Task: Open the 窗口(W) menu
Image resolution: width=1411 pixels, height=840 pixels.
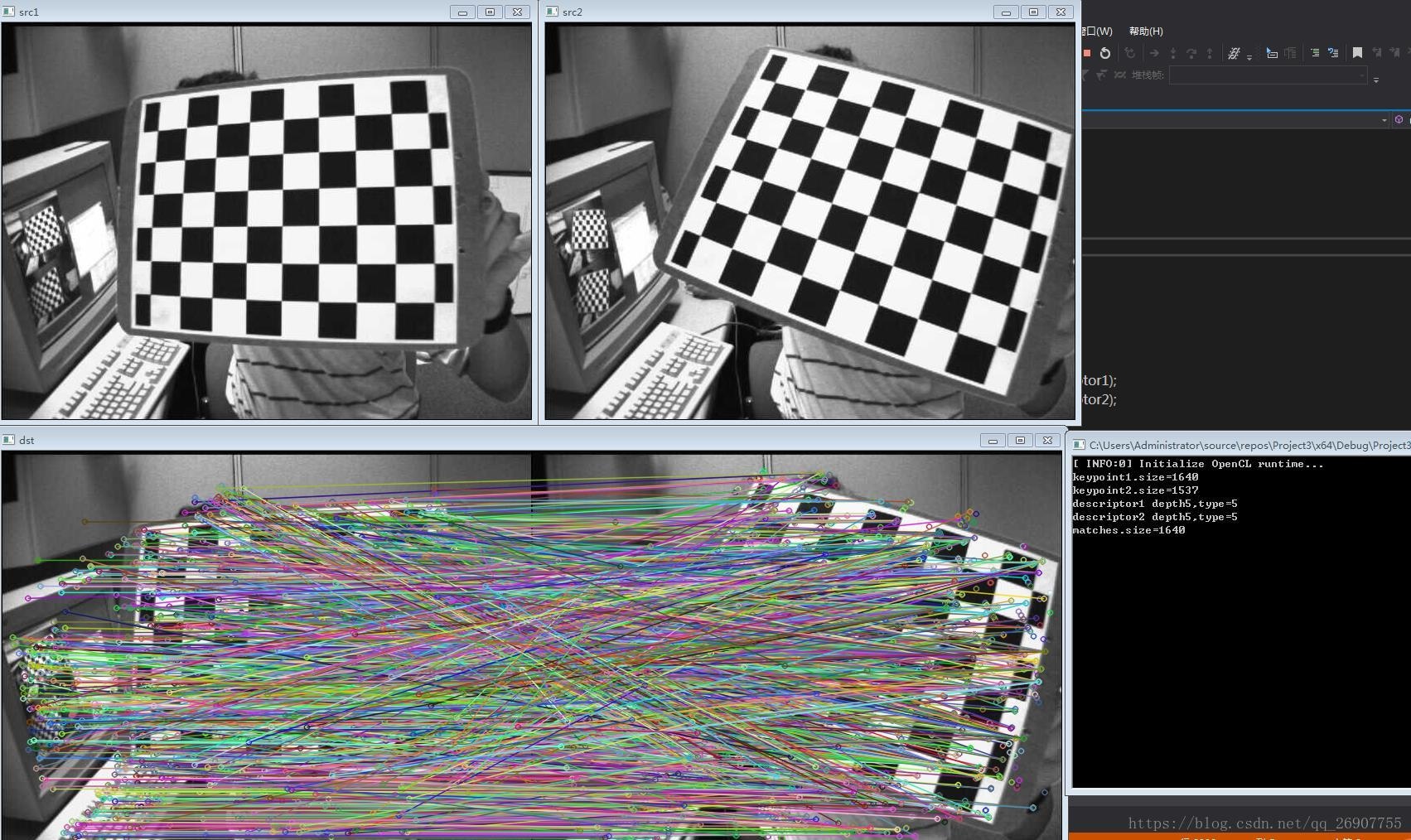Action: point(1098,31)
